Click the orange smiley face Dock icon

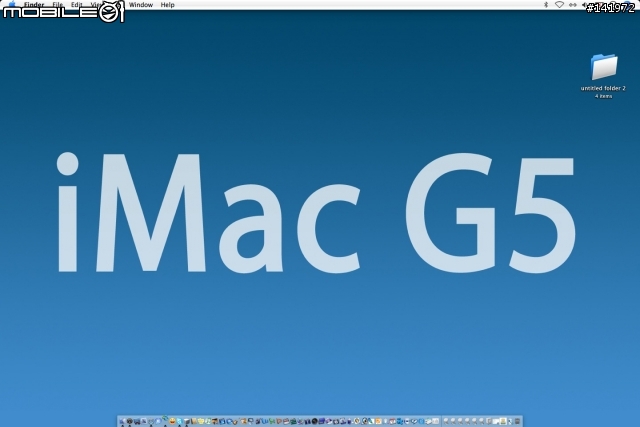pos(172,421)
